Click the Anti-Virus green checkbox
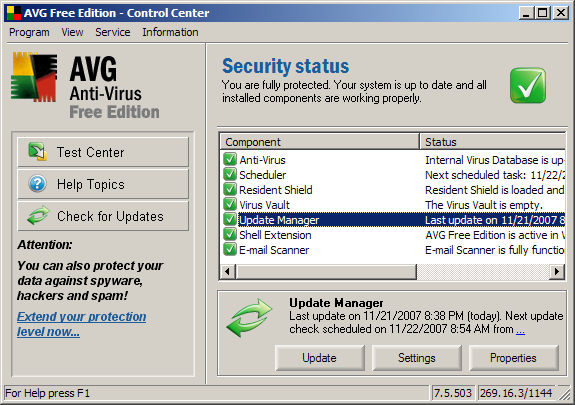575x405 pixels. [230, 160]
